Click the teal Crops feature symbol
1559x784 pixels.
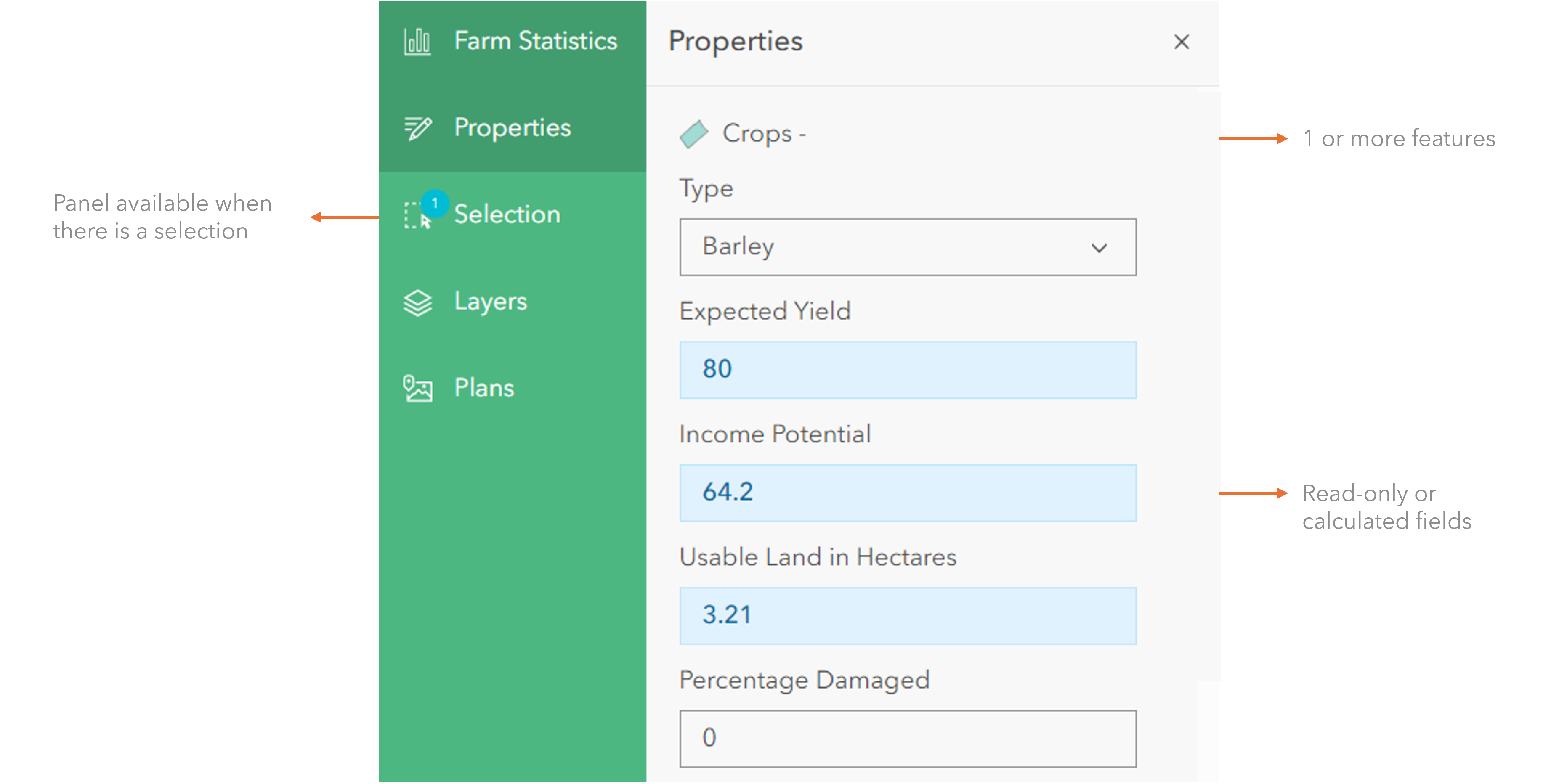pos(693,134)
